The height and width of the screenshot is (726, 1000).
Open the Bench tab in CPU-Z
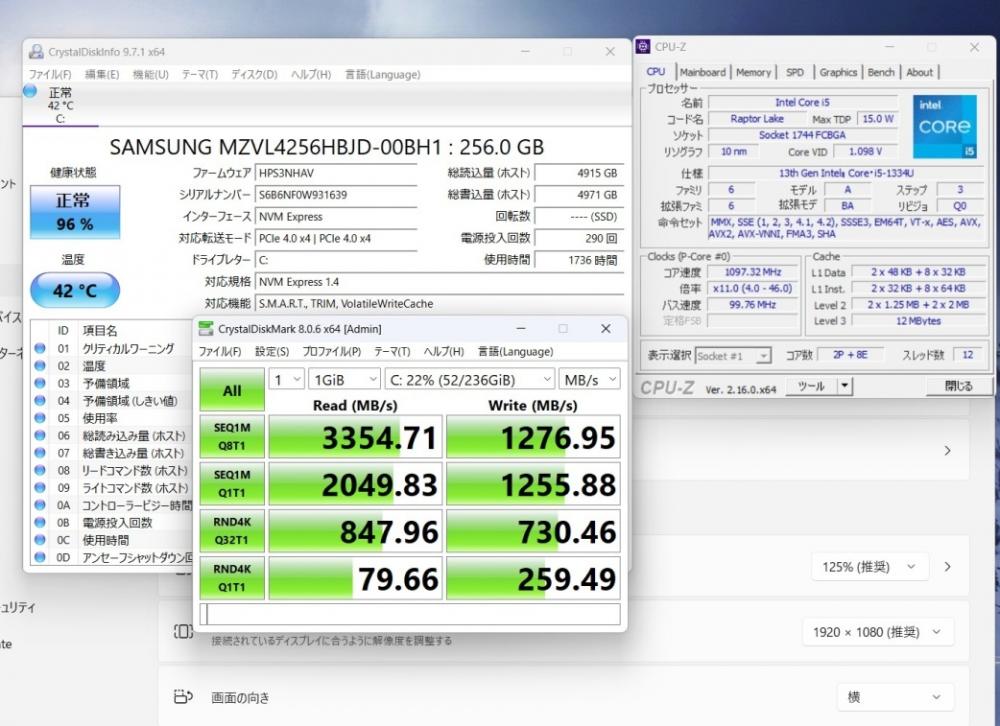(x=881, y=72)
